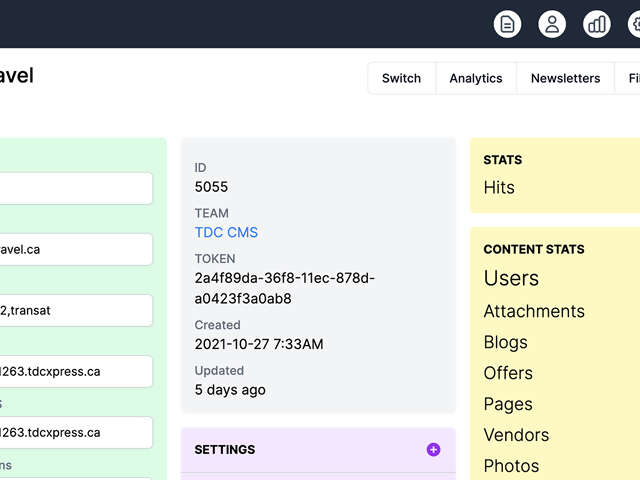Screen dimensions: 640x480
Task: Open the TDC CMS team link
Action: 226,232
